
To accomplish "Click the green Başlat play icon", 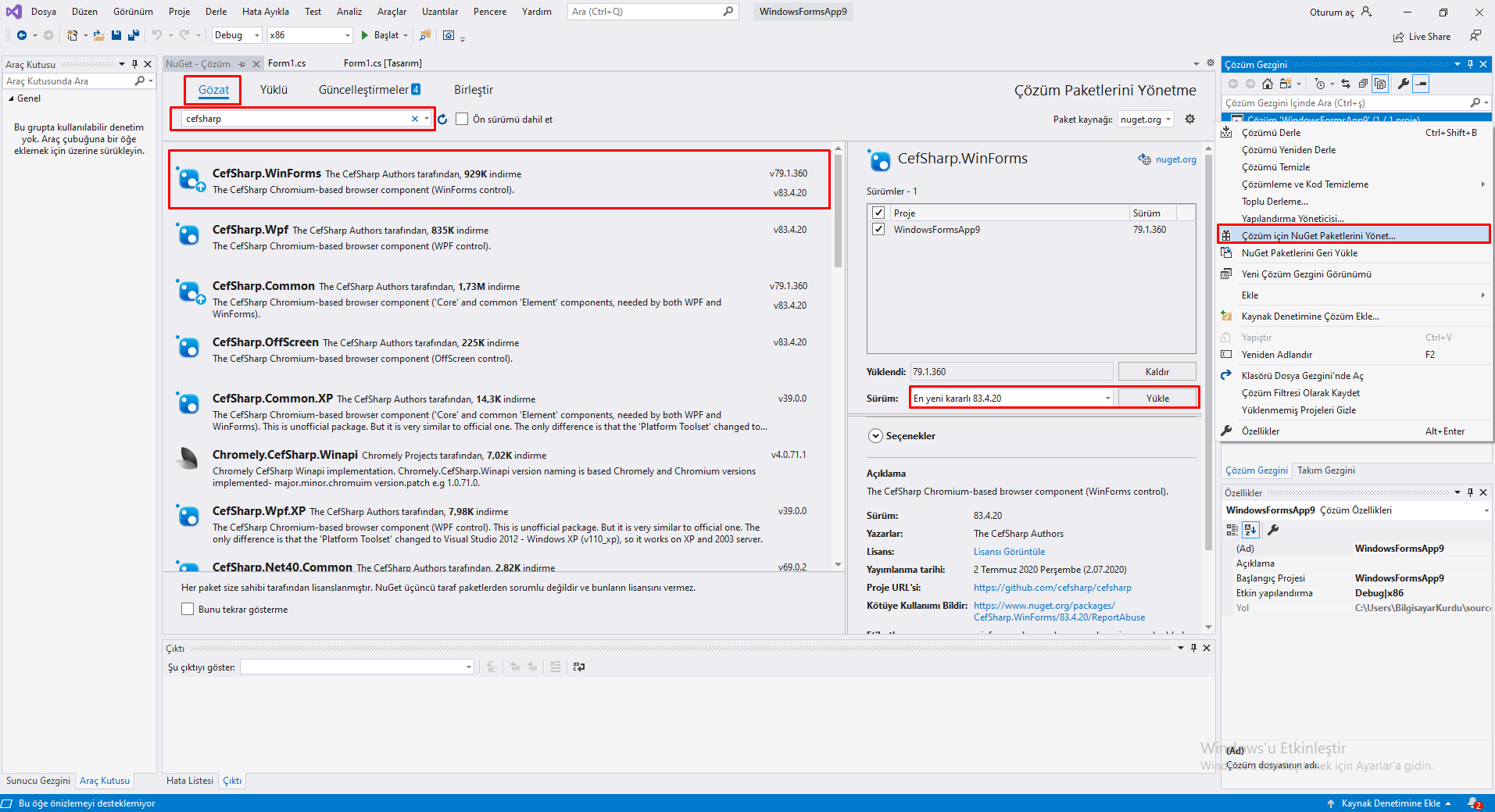I will click(365, 35).
